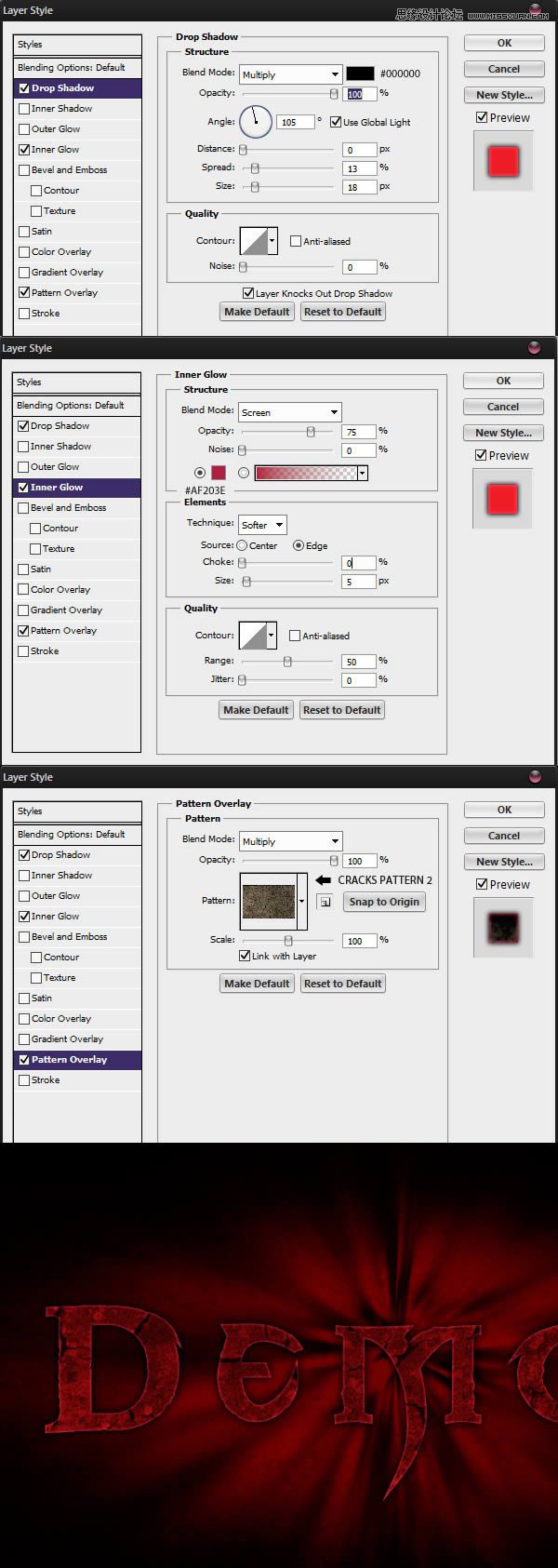Select Styles heading in Drop Shadow dialog
Screen dimensions: 558x1568
click(78, 45)
